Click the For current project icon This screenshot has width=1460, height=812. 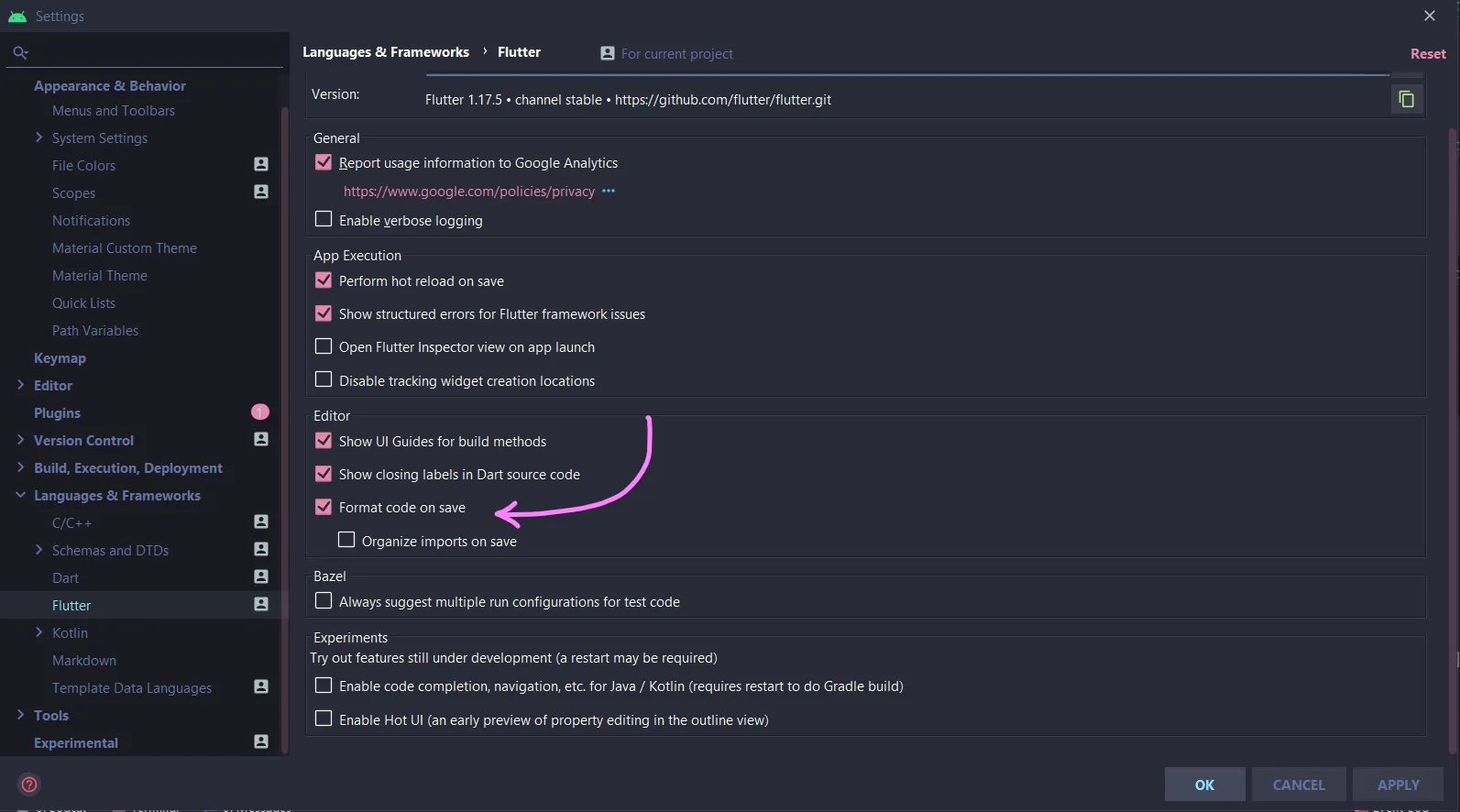point(608,53)
